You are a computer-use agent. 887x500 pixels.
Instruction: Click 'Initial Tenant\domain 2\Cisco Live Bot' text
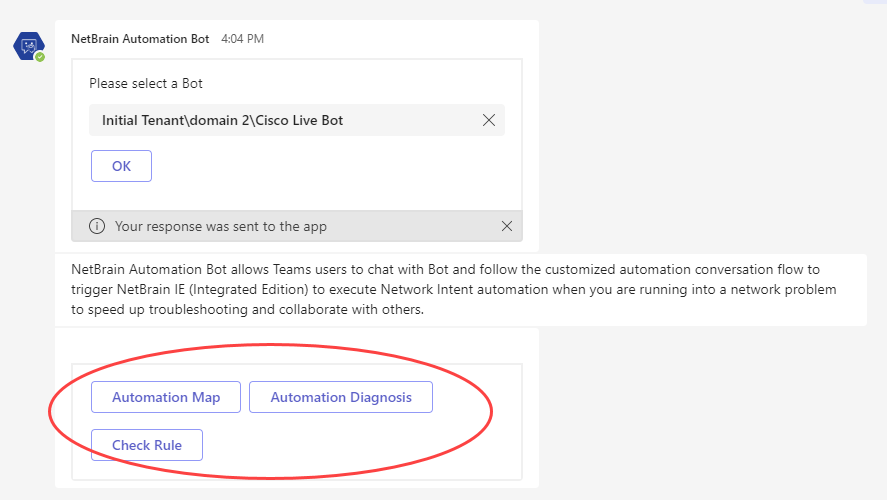pyautogui.click(x=222, y=120)
